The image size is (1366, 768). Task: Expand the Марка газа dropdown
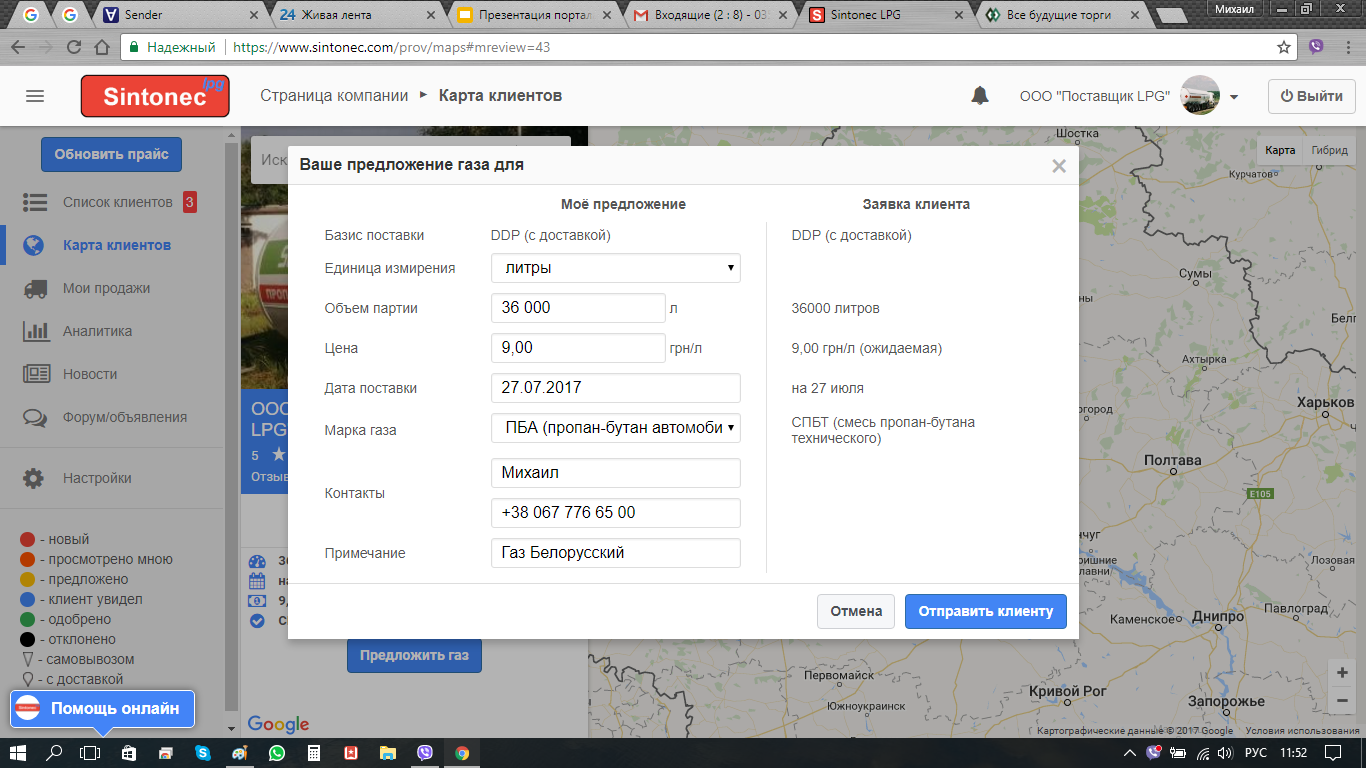click(615, 428)
